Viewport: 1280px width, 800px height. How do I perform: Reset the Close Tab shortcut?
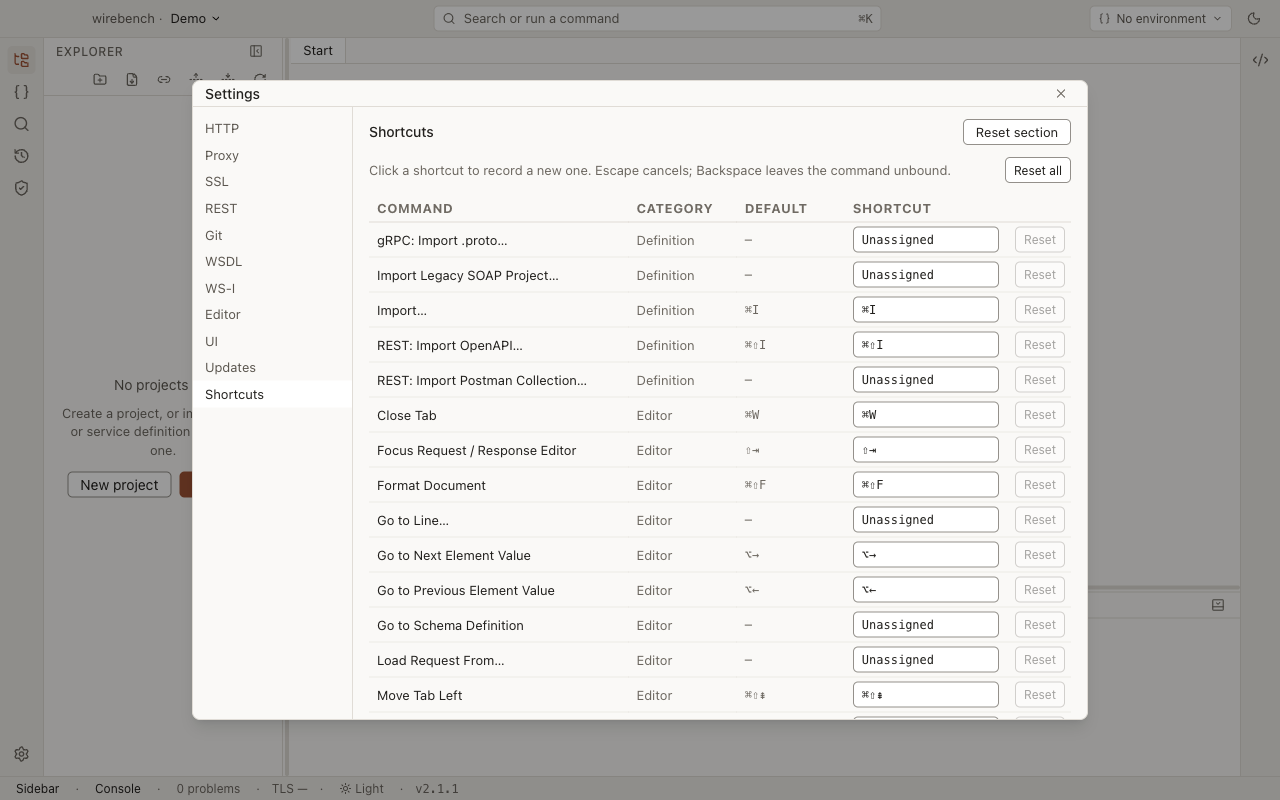[x=1039, y=415]
